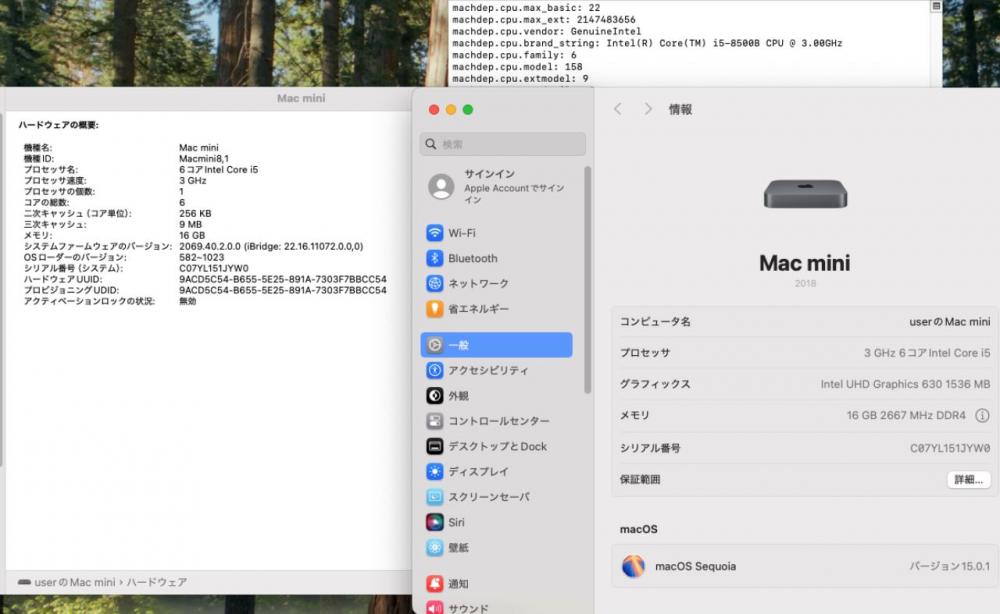Click the ハードウェアの概要 heading
Viewport: 1000px width, 614px height.
[x=59, y=125]
